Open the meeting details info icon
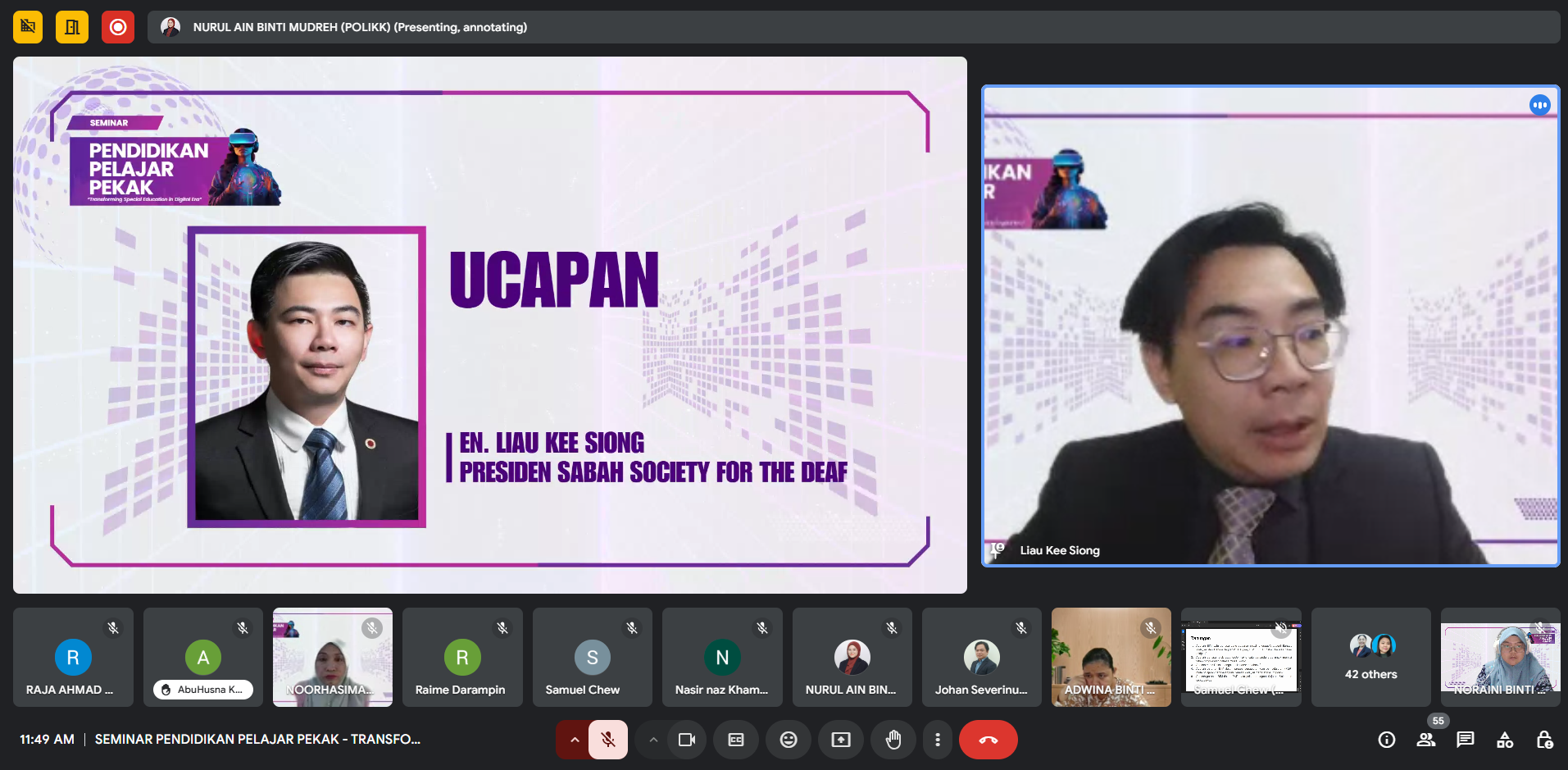This screenshot has width=1568, height=770. coord(1386,740)
